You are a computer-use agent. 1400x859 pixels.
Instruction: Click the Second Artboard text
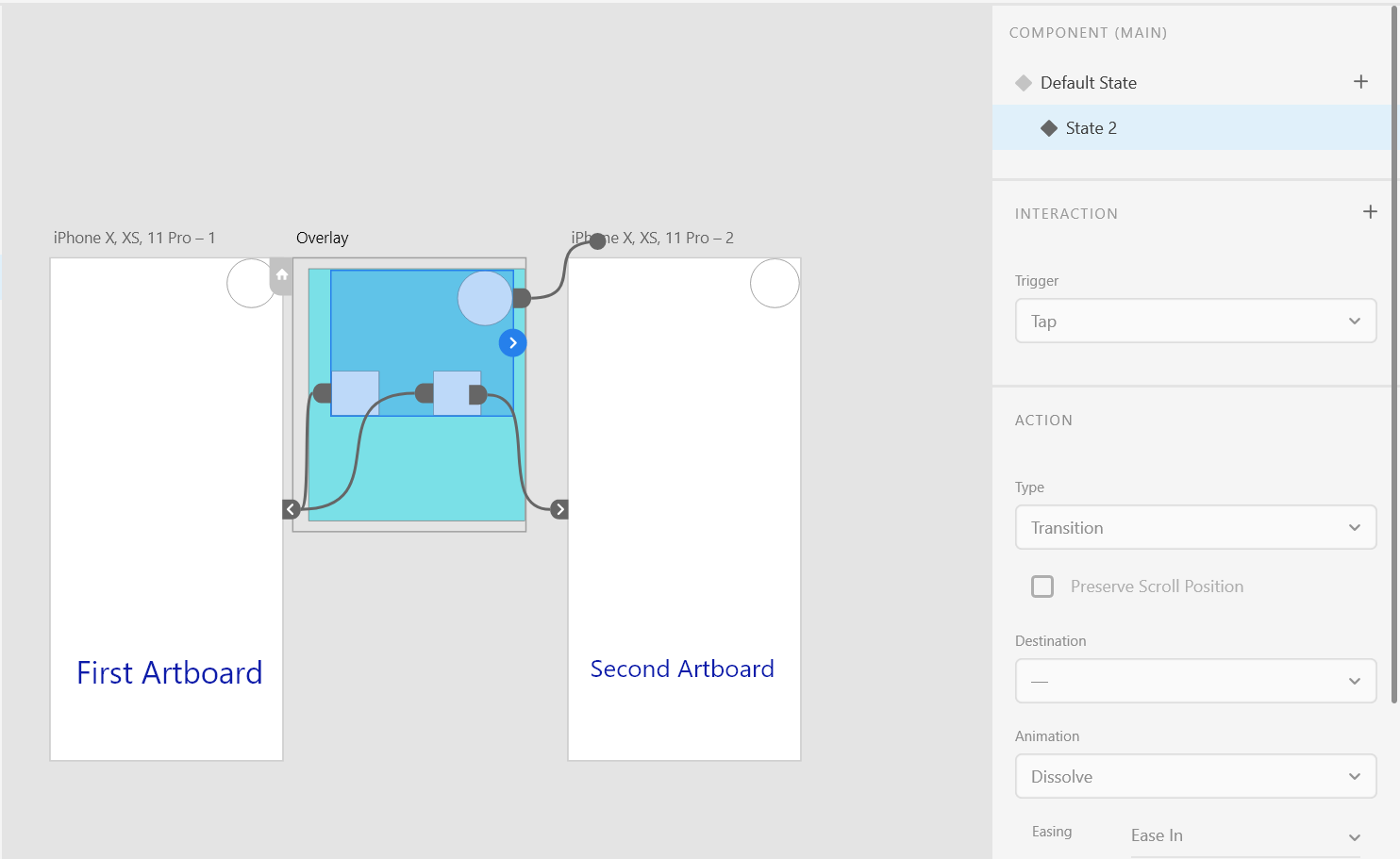pos(682,669)
